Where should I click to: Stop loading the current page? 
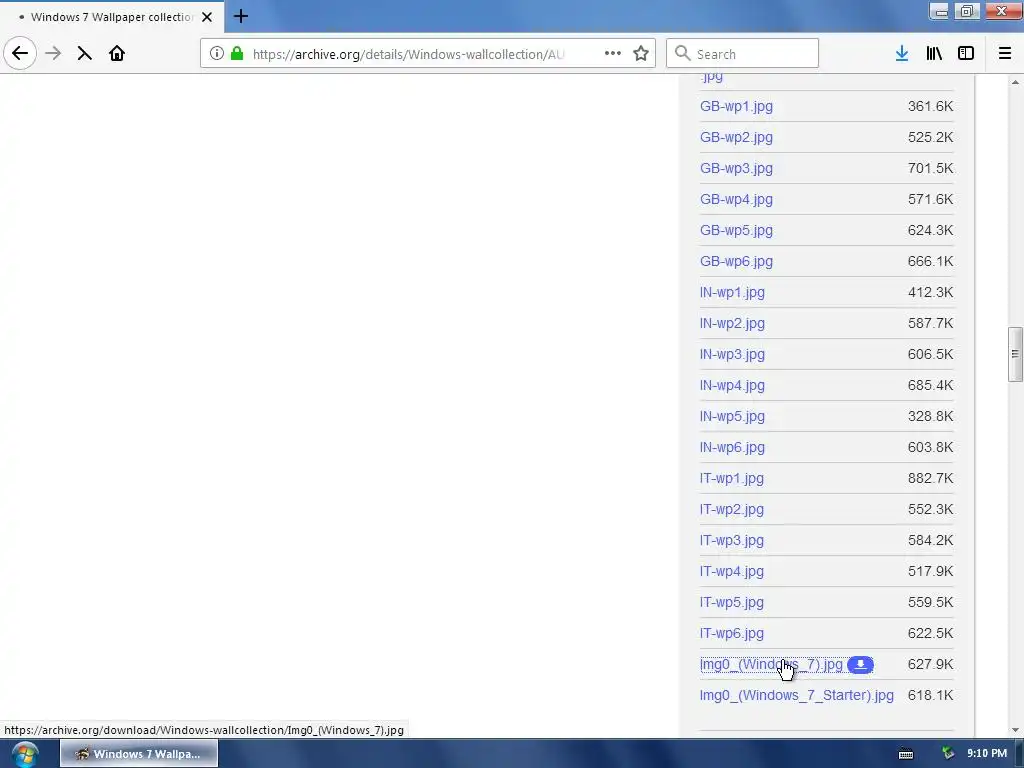coord(84,54)
